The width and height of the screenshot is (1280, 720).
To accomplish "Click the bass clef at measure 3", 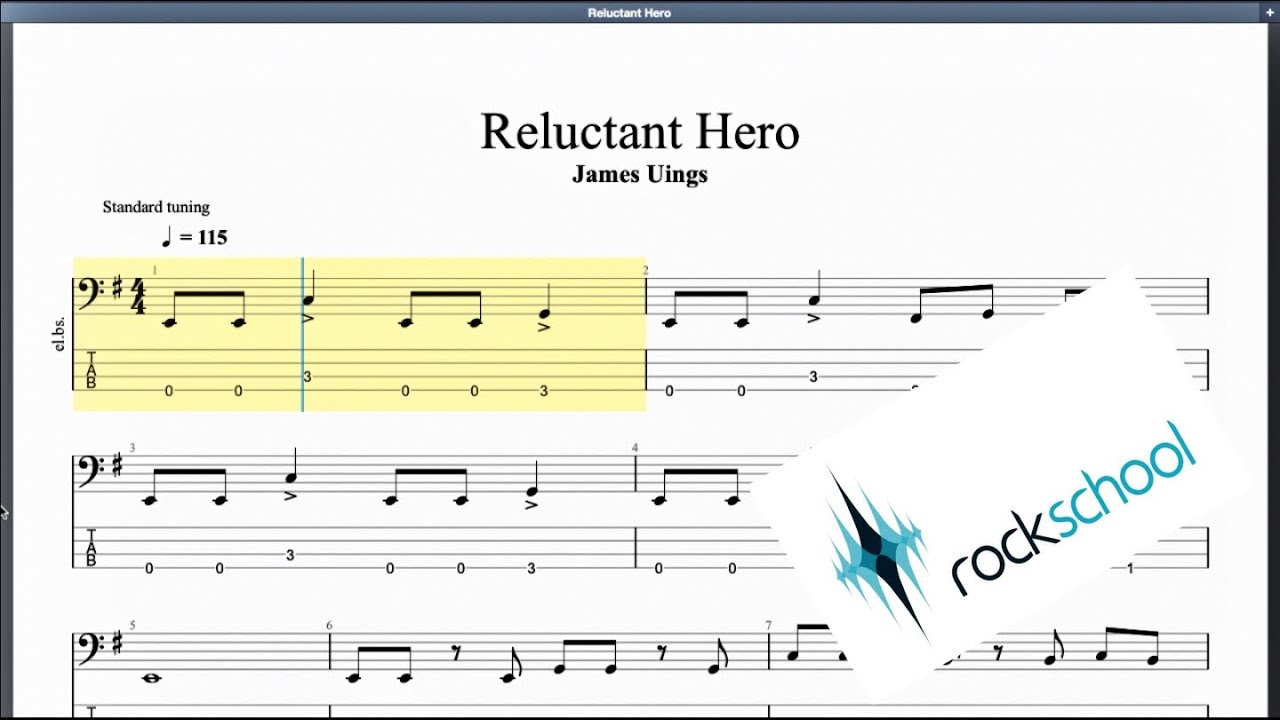I will coord(90,471).
